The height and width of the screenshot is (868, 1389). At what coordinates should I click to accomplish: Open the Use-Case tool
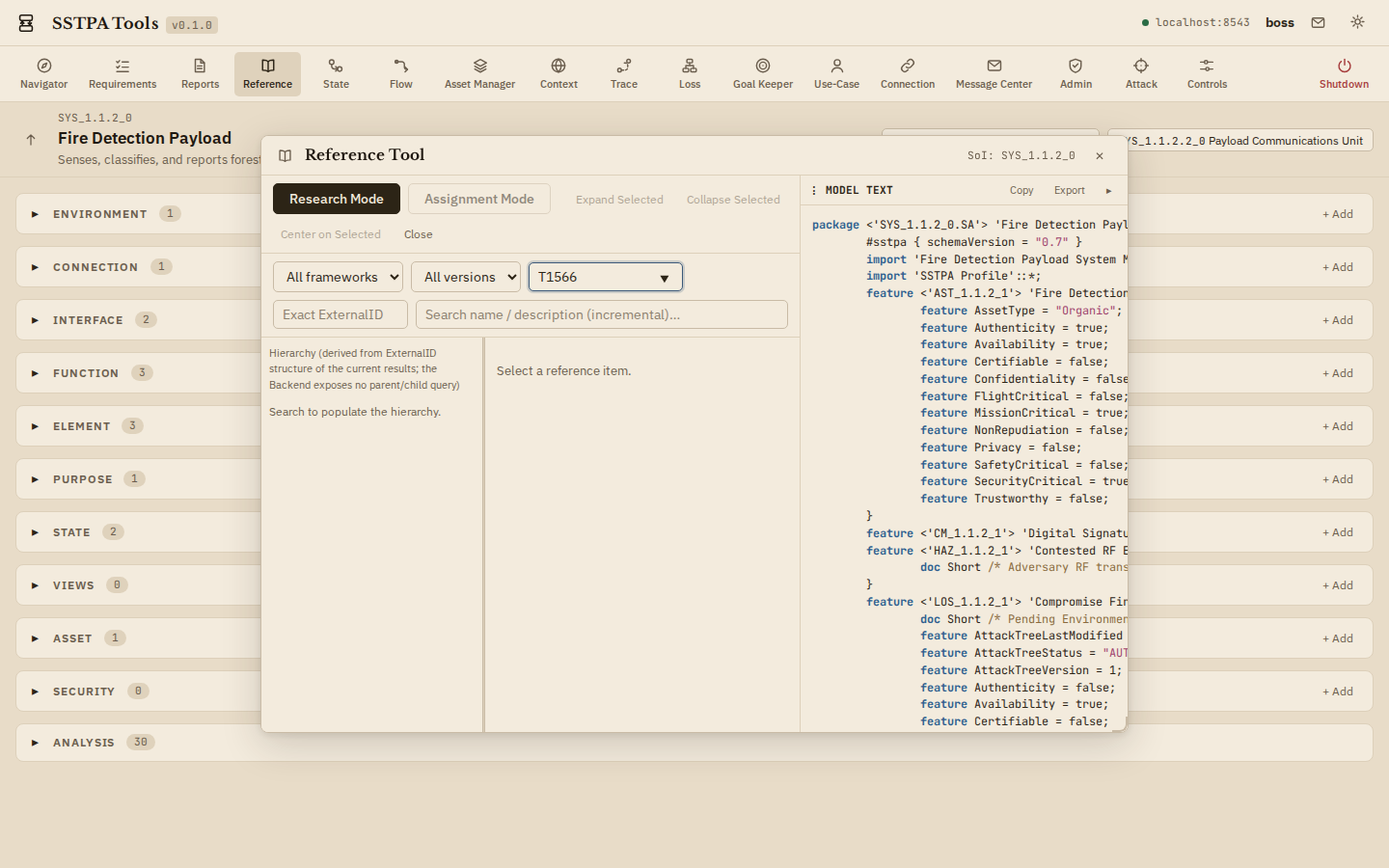coord(836,74)
